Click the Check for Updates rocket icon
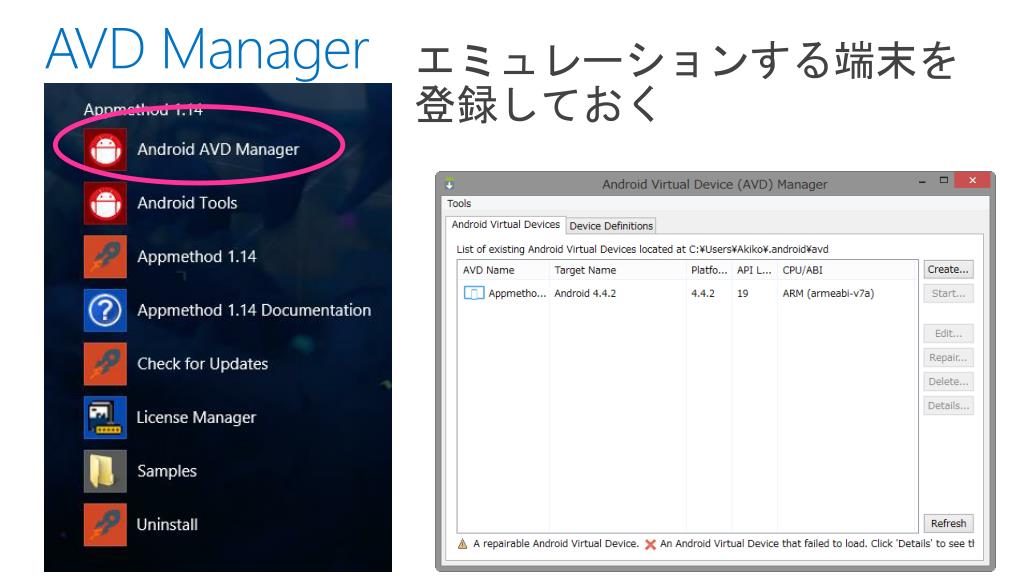 click(x=105, y=364)
